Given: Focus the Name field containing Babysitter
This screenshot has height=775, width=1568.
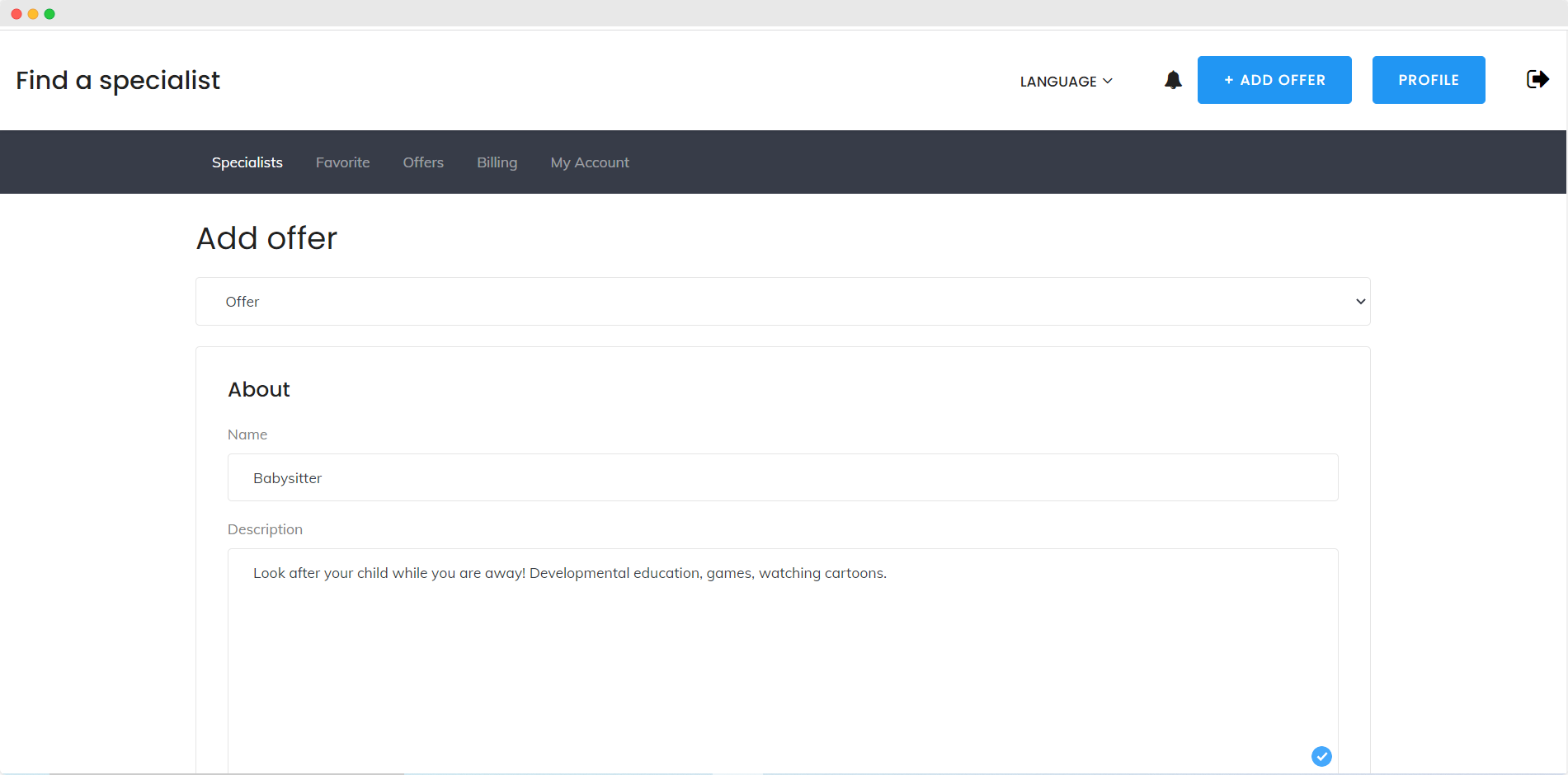Looking at the screenshot, I should [x=783, y=477].
